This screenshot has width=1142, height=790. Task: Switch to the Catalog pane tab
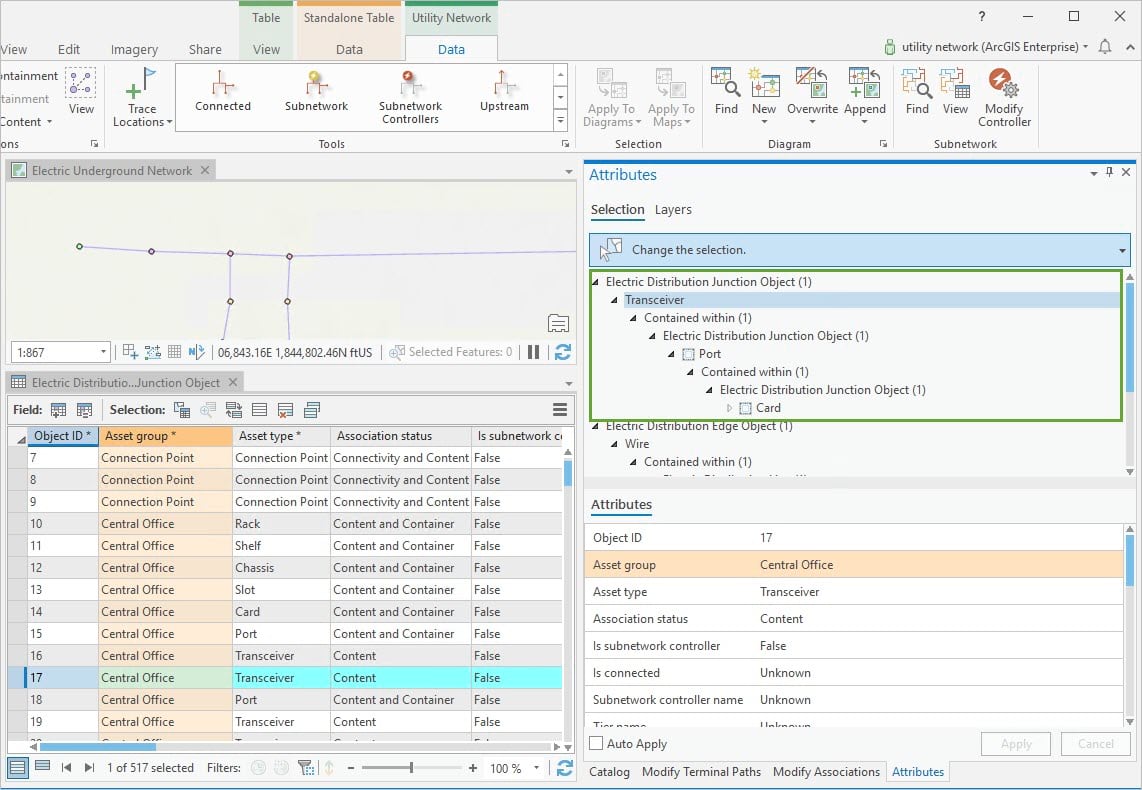coord(609,771)
